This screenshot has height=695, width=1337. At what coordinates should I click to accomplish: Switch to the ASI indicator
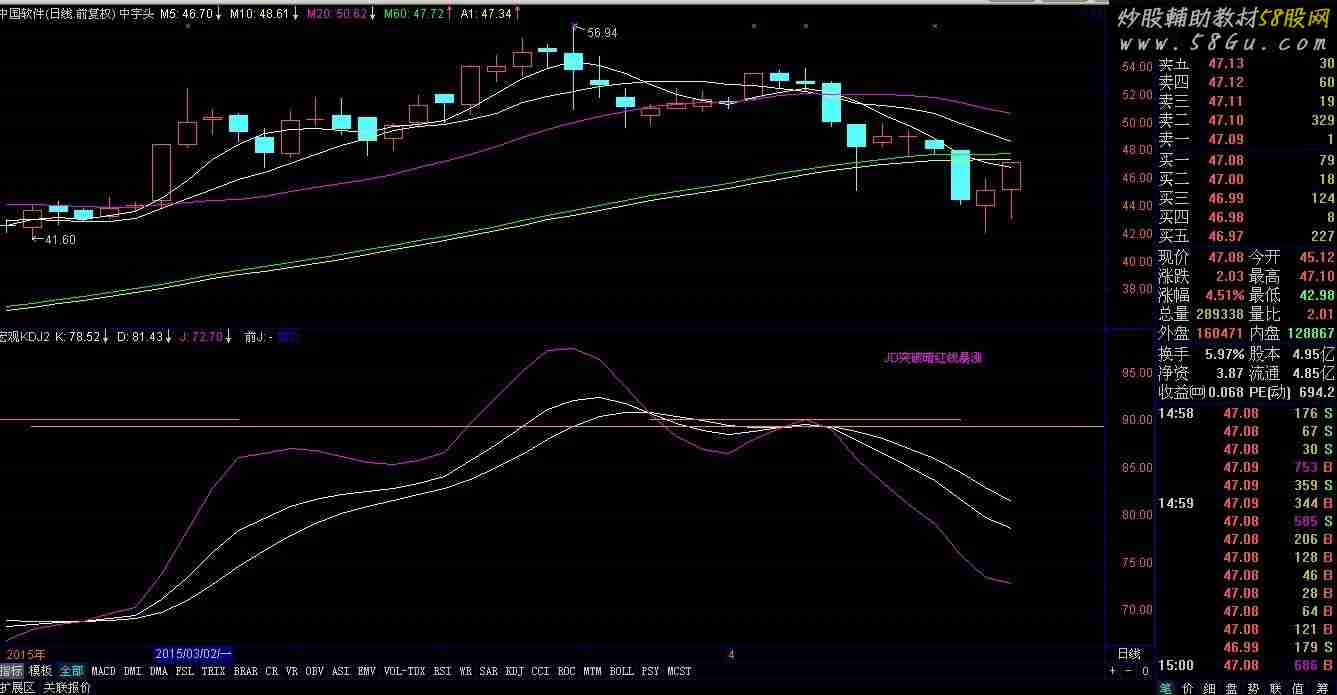(340, 671)
